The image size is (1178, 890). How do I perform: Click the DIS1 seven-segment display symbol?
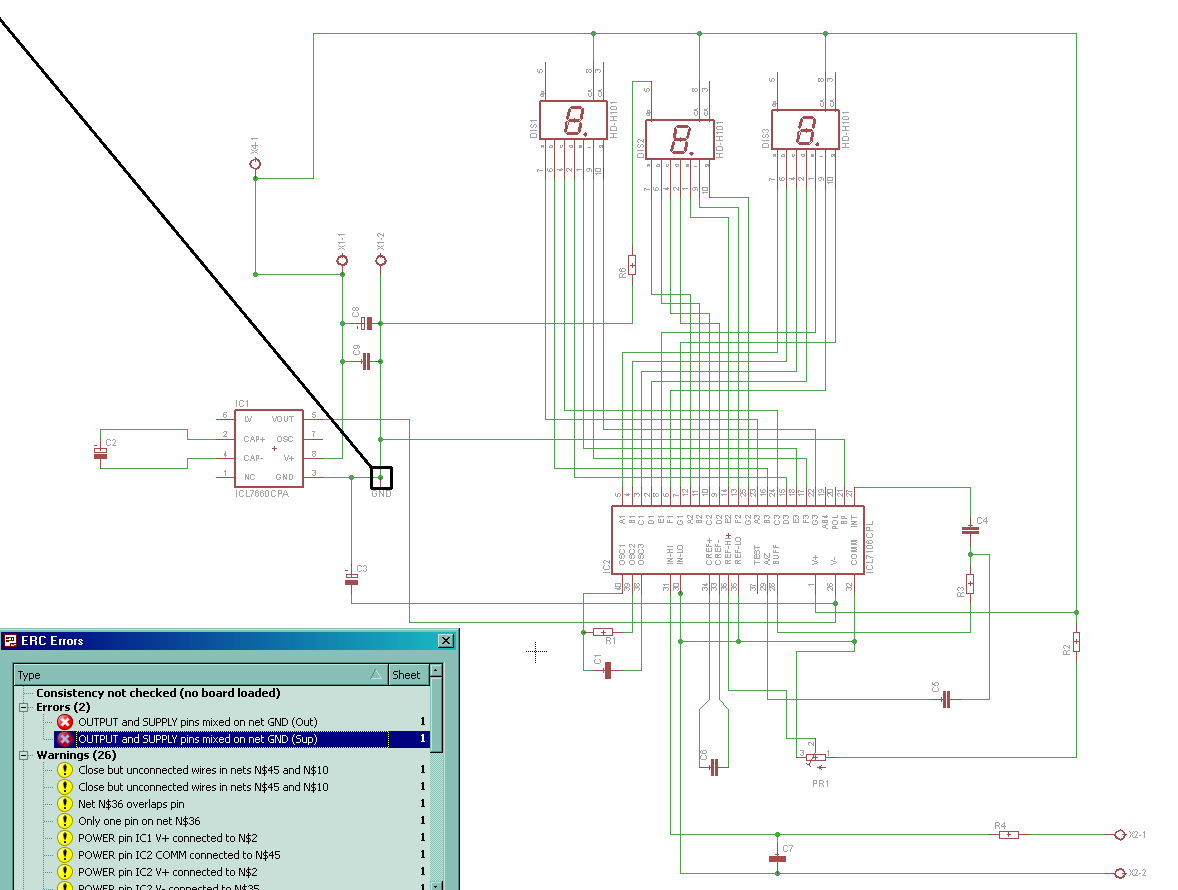[573, 120]
